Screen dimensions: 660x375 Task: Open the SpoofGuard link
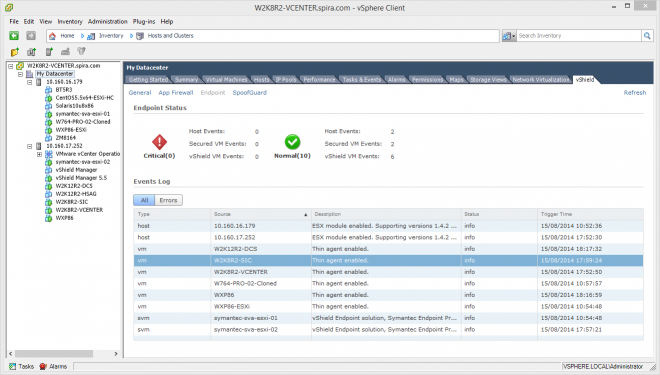(250, 93)
